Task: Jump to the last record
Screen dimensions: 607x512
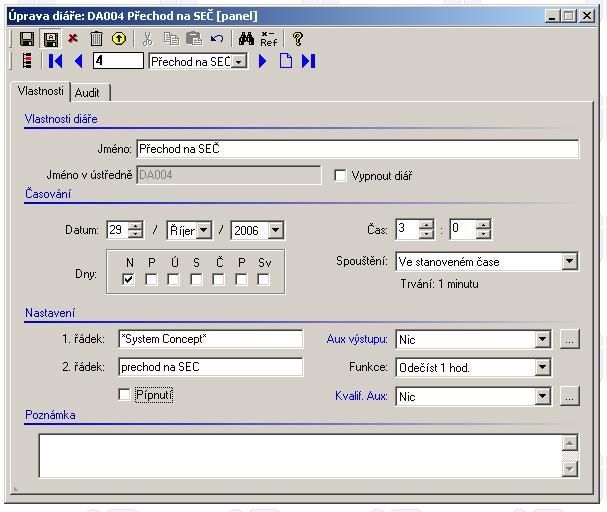Action: [308, 61]
